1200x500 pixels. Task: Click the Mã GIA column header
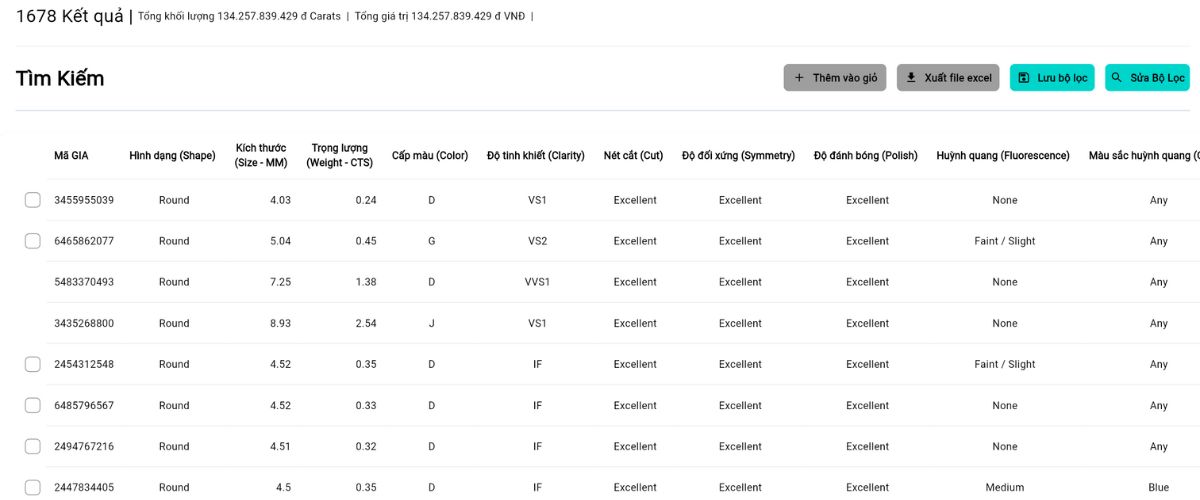pos(71,155)
